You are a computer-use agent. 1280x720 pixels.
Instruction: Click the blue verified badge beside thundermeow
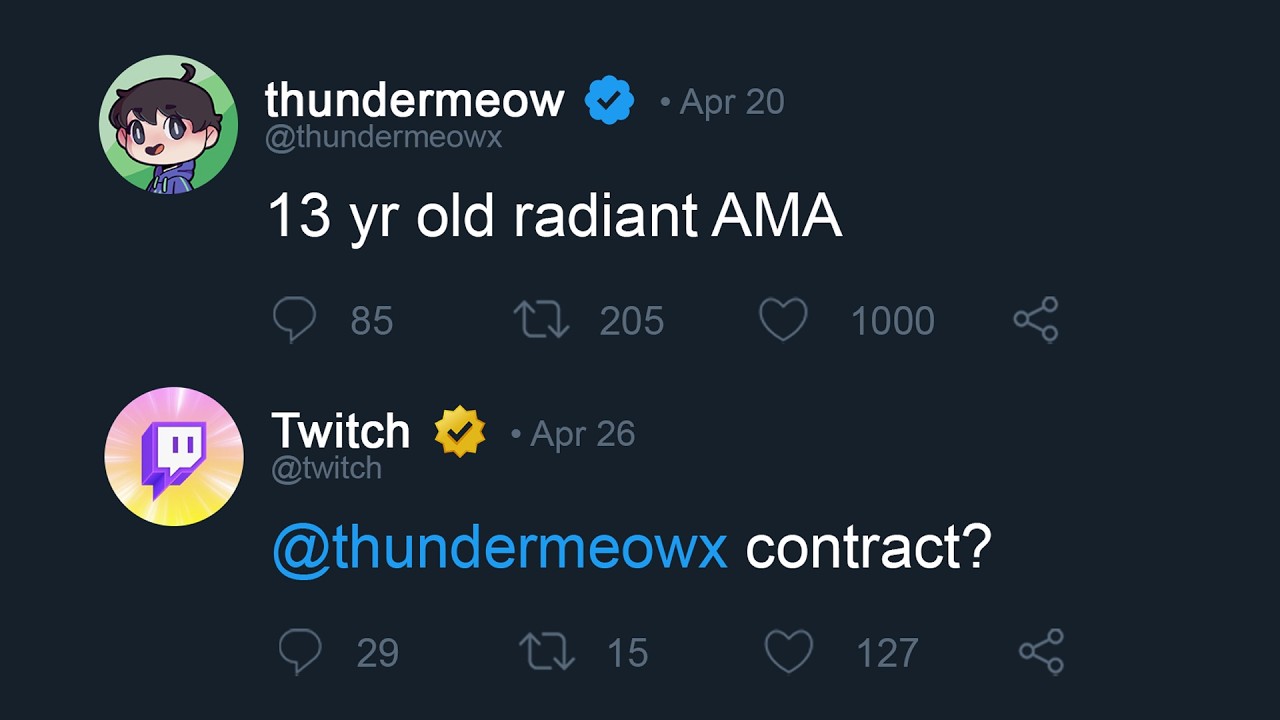point(609,100)
